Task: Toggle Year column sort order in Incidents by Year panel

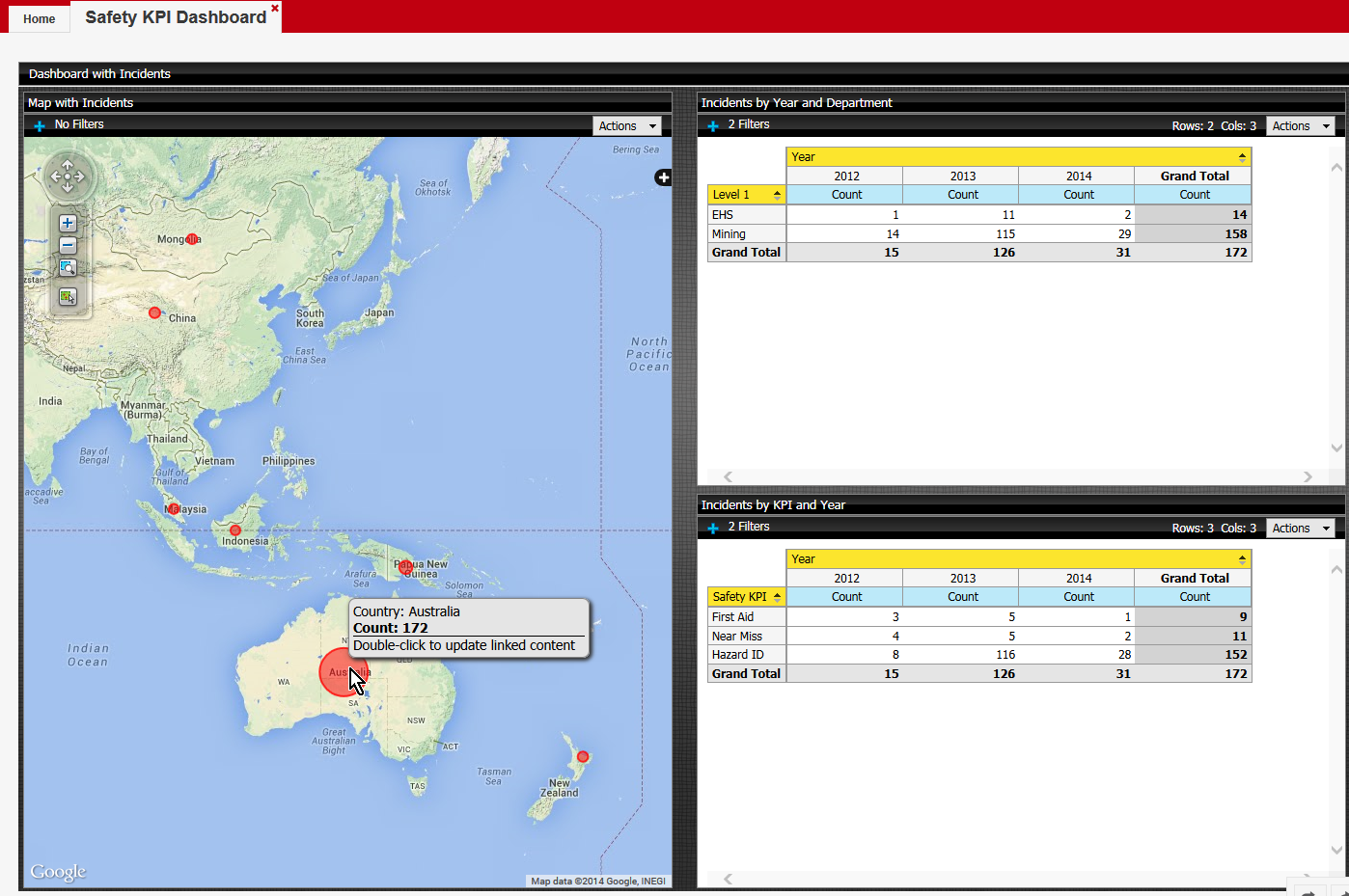Action: (1243, 156)
